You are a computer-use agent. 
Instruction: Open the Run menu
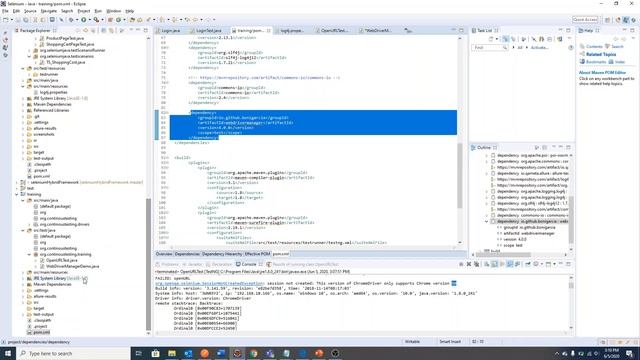pyautogui.click(x=98, y=11)
